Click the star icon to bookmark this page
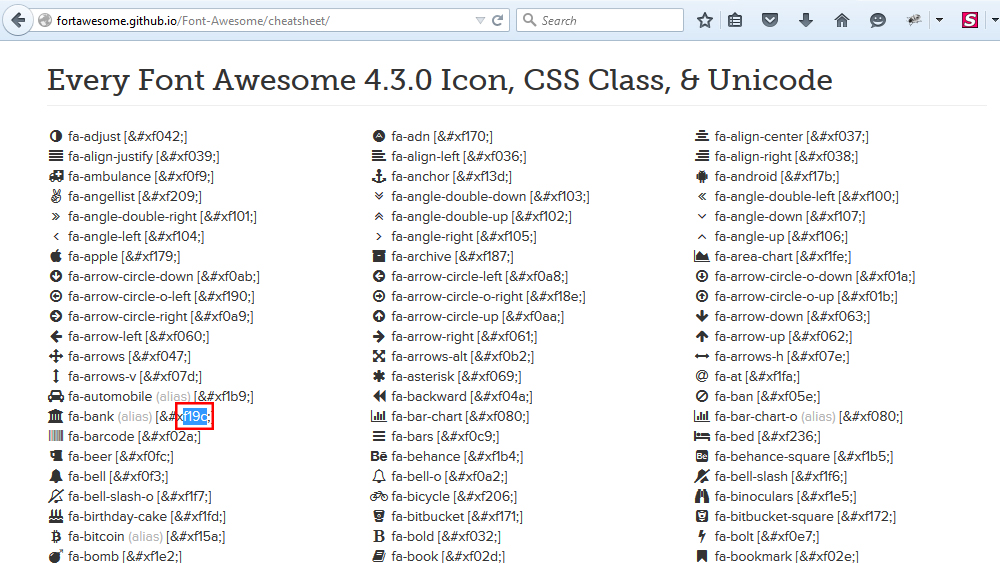Image resolution: width=1000 pixels, height=563 pixels. [x=705, y=20]
